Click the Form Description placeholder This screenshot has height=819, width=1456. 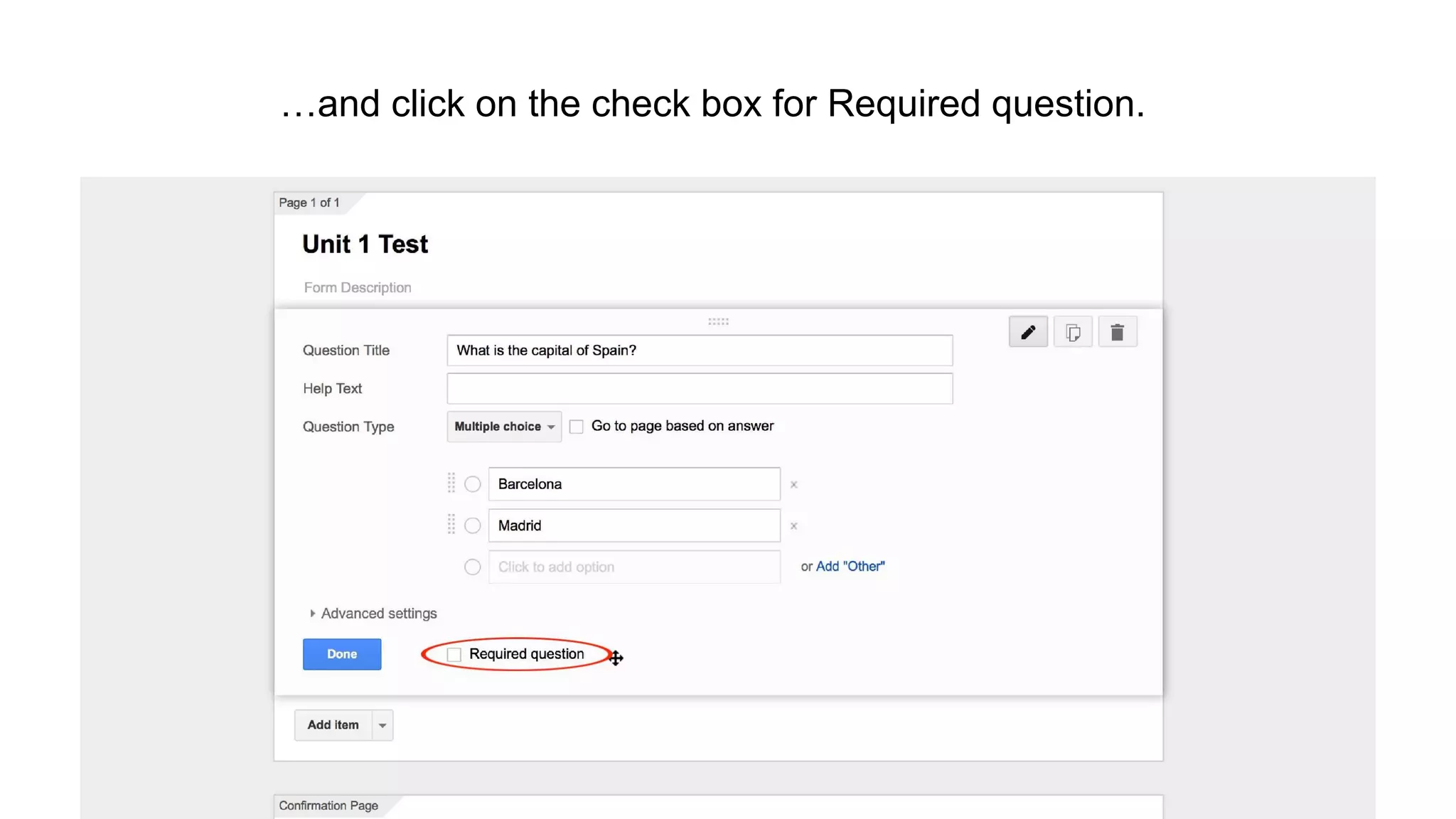pyautogui.click(x=358, y=288)
